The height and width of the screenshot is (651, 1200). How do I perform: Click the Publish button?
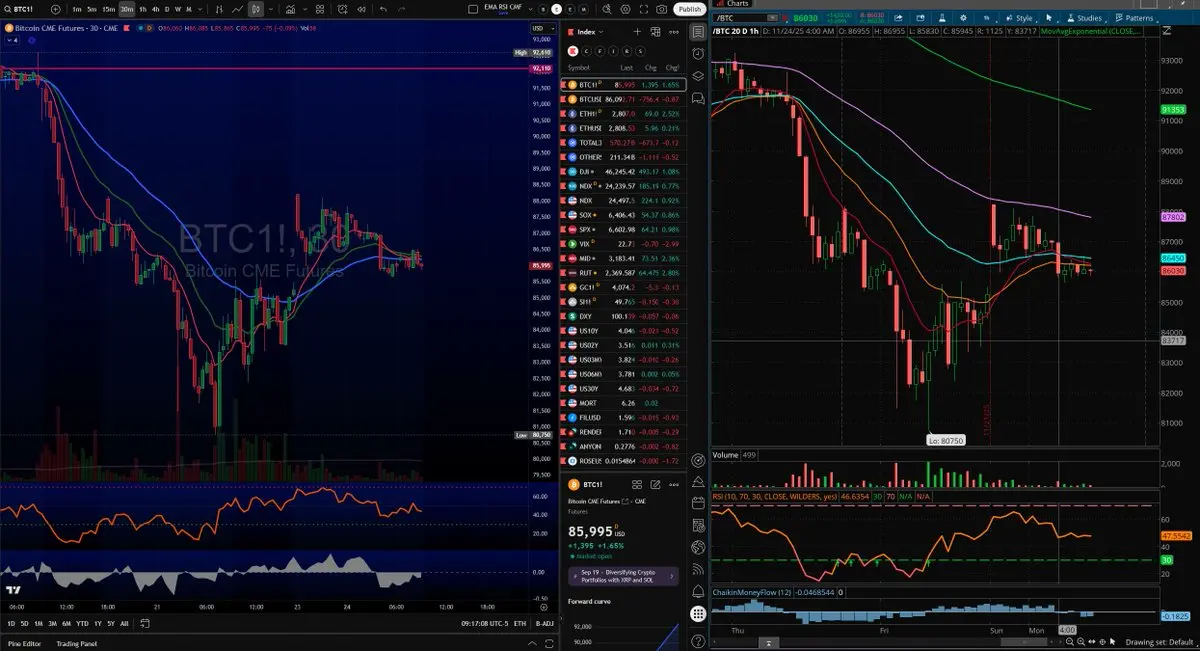[689, 9]
